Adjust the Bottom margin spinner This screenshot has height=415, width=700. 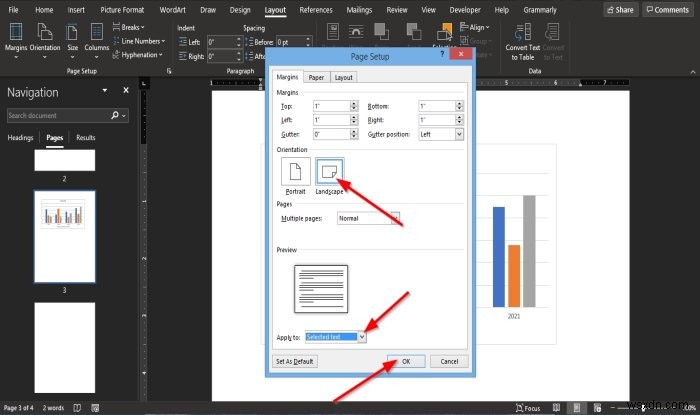[459, 106]
